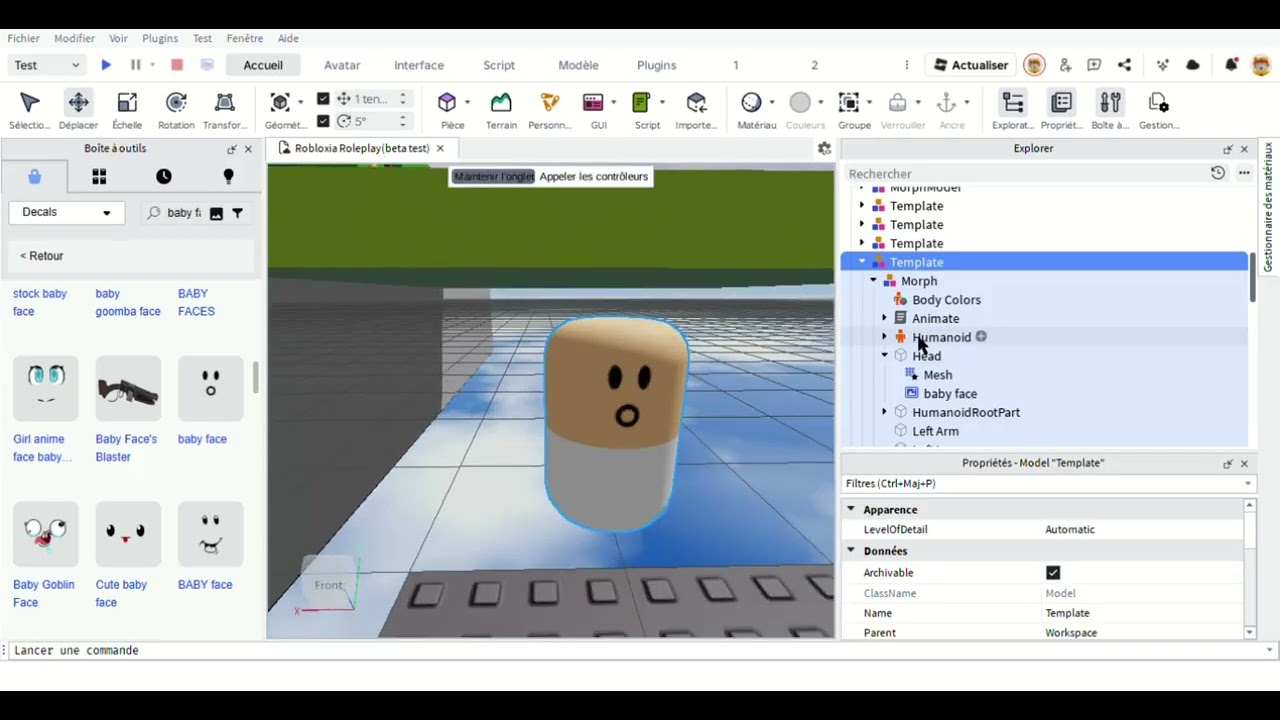Click the Actualiser button
Screen dimensions: 1280x720
[x=971, y=65]
